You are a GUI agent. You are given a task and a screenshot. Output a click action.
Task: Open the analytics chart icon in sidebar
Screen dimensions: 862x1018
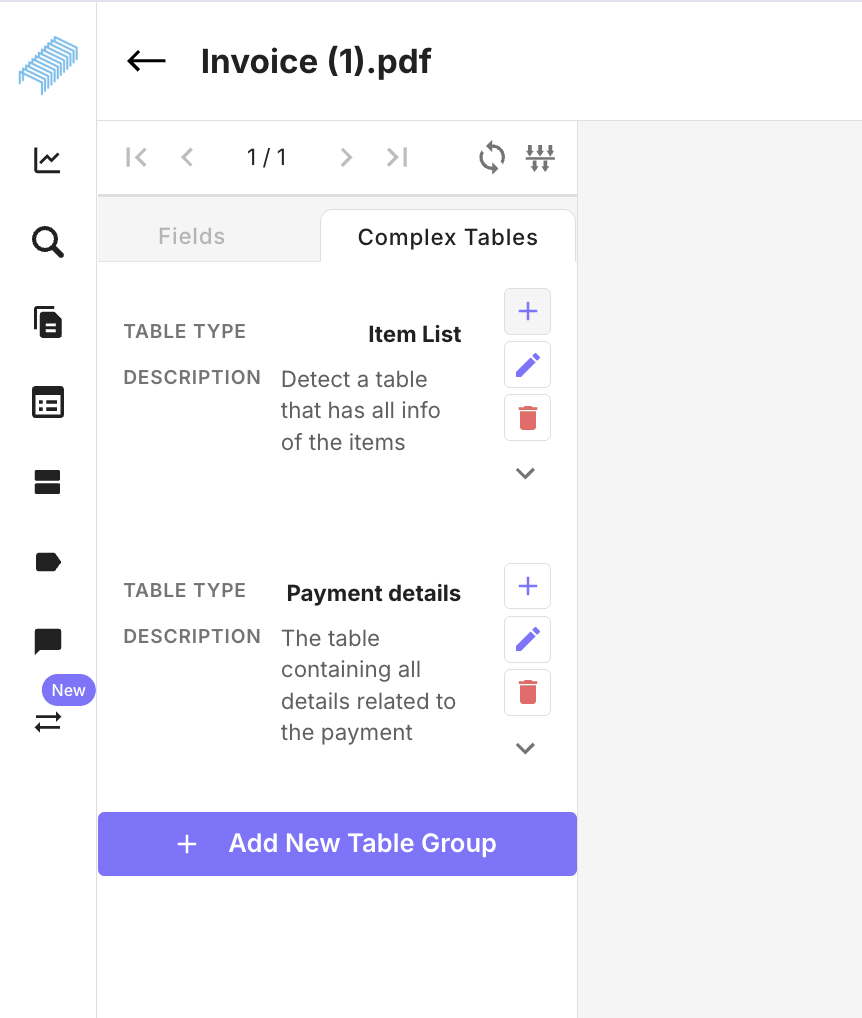click(x=47, y=160)
